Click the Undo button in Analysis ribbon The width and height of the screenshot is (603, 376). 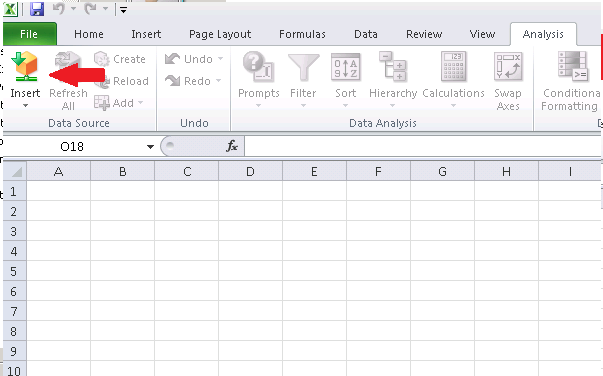click(x=189, y=59)
